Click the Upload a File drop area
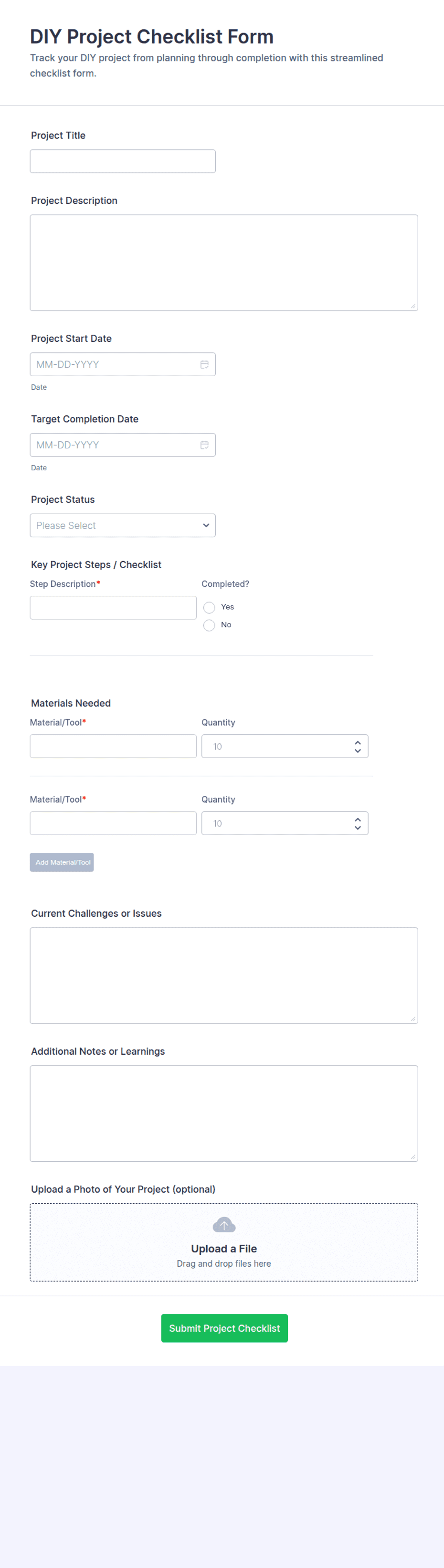This screenshot has height=1568, width=444. click(x=224, y=1242)
